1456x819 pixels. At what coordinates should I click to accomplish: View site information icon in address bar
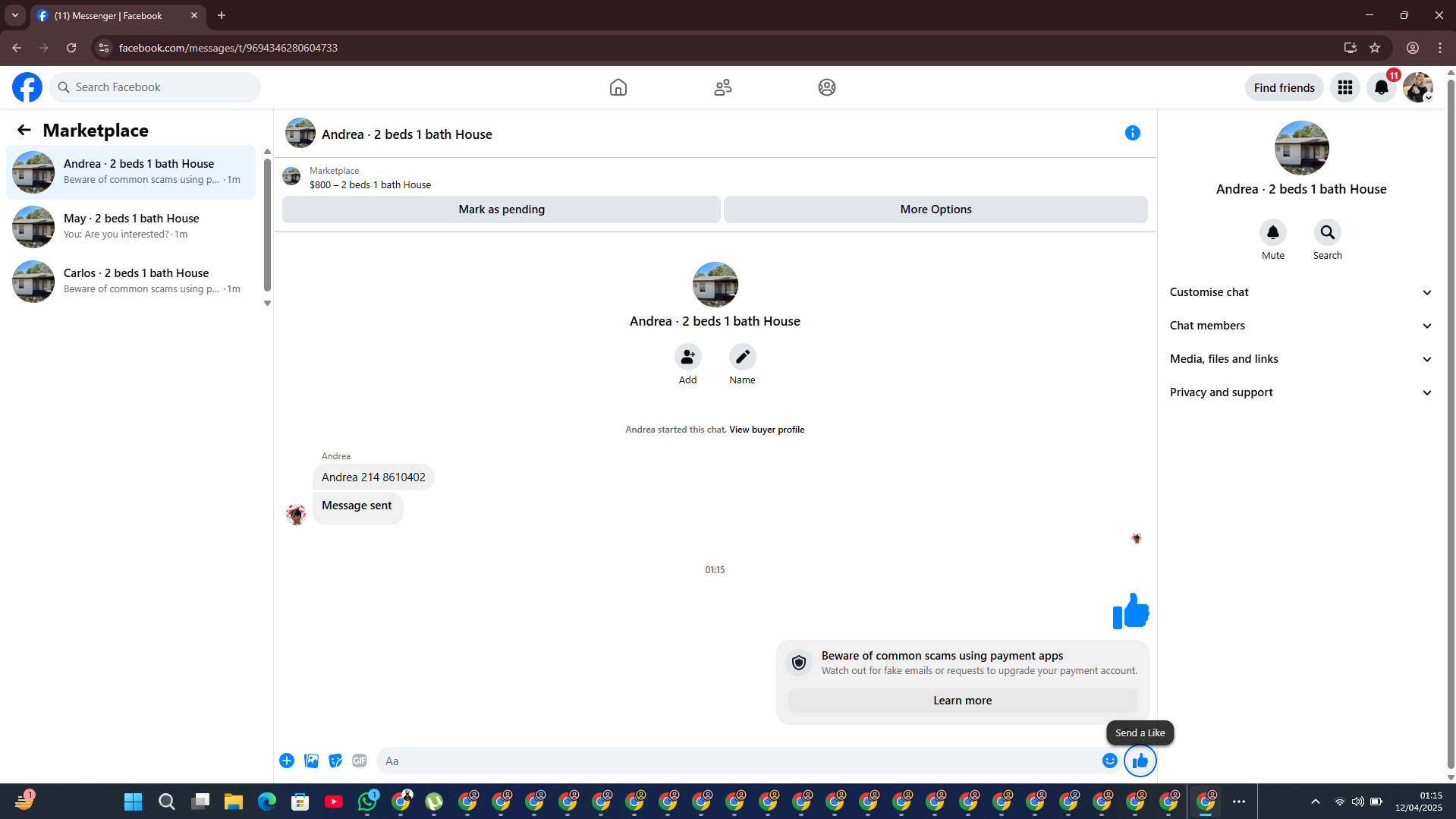(x=104, y=48)
